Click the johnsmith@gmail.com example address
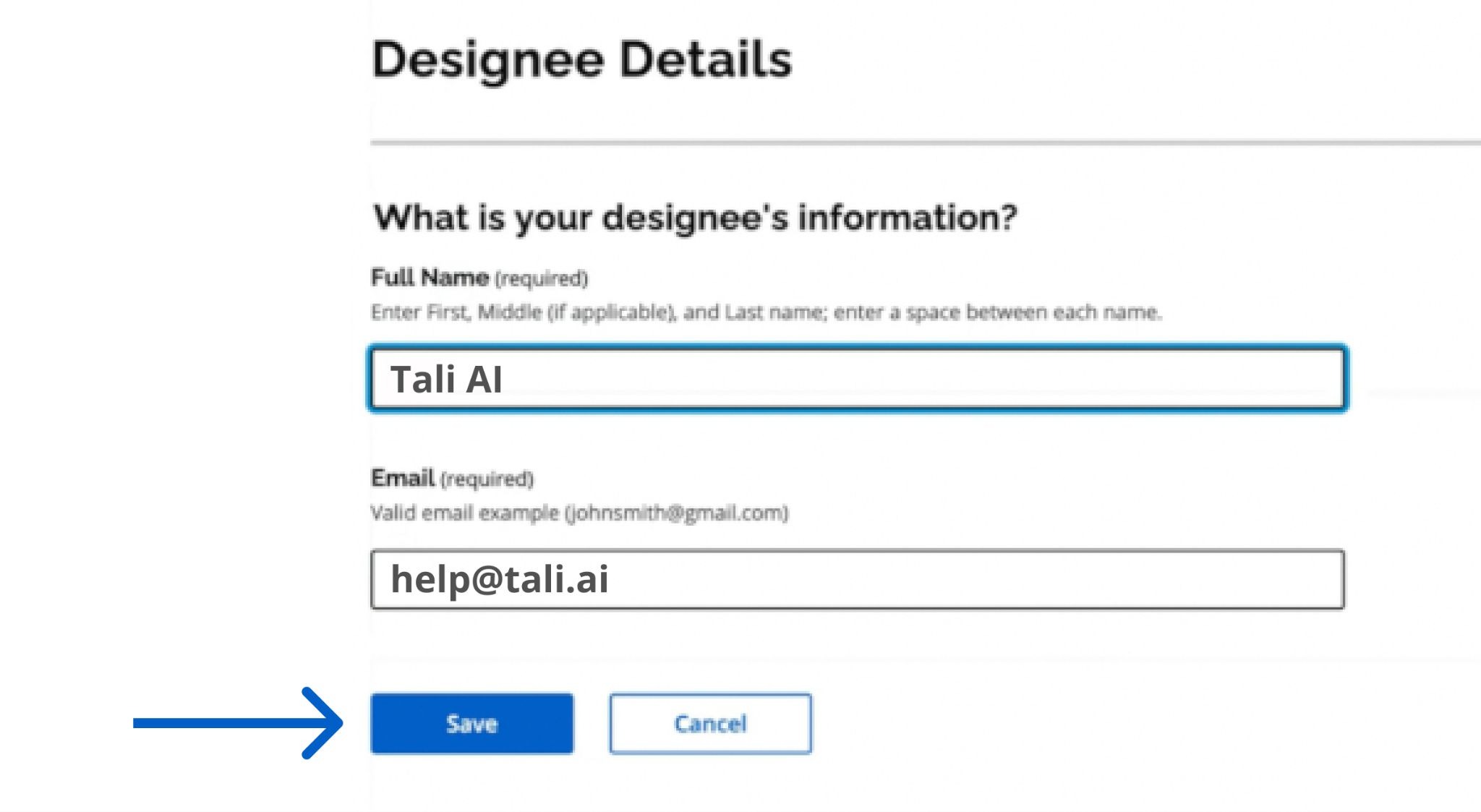 [676, 513]
